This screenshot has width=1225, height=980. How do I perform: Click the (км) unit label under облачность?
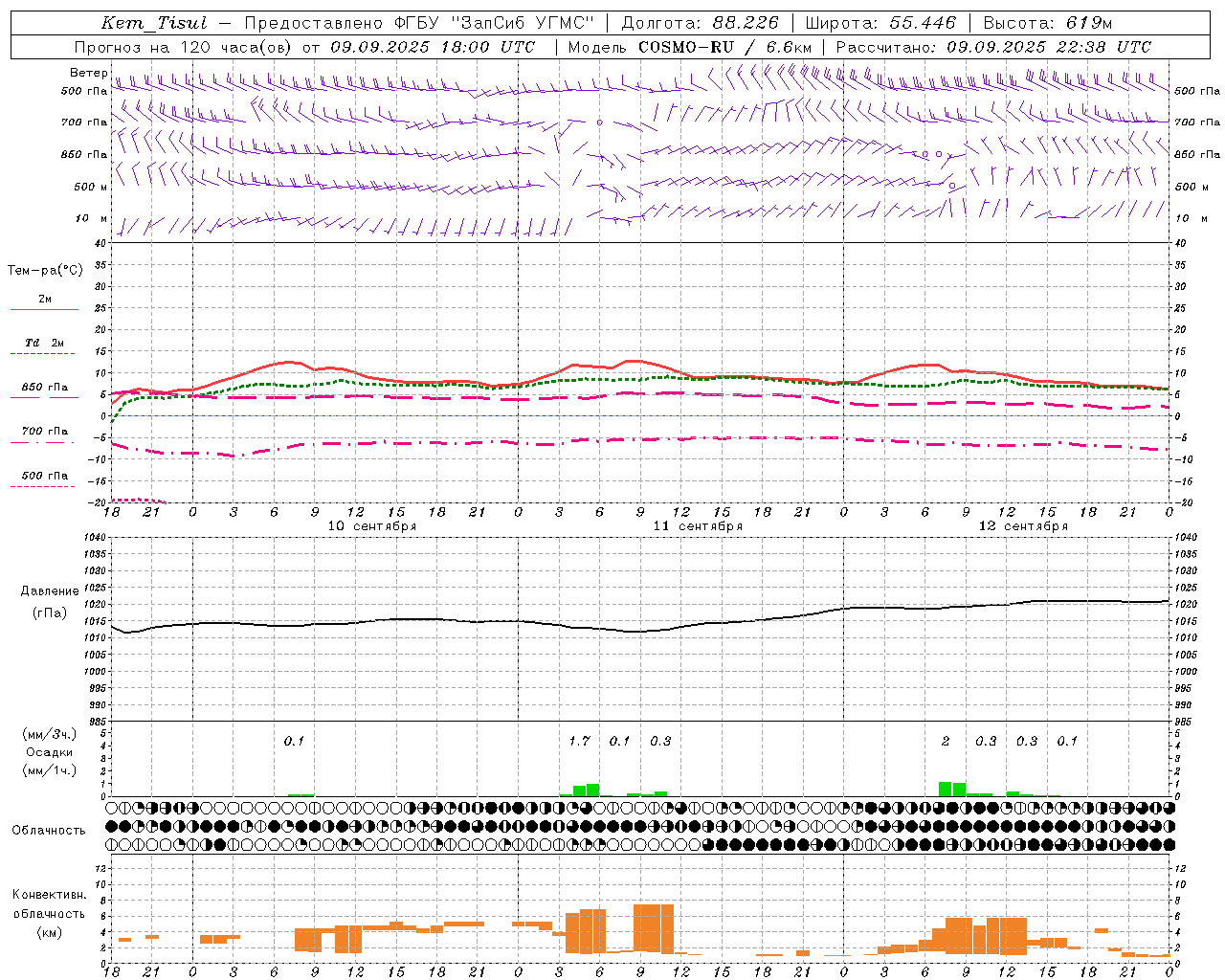[x=49, y=932]
